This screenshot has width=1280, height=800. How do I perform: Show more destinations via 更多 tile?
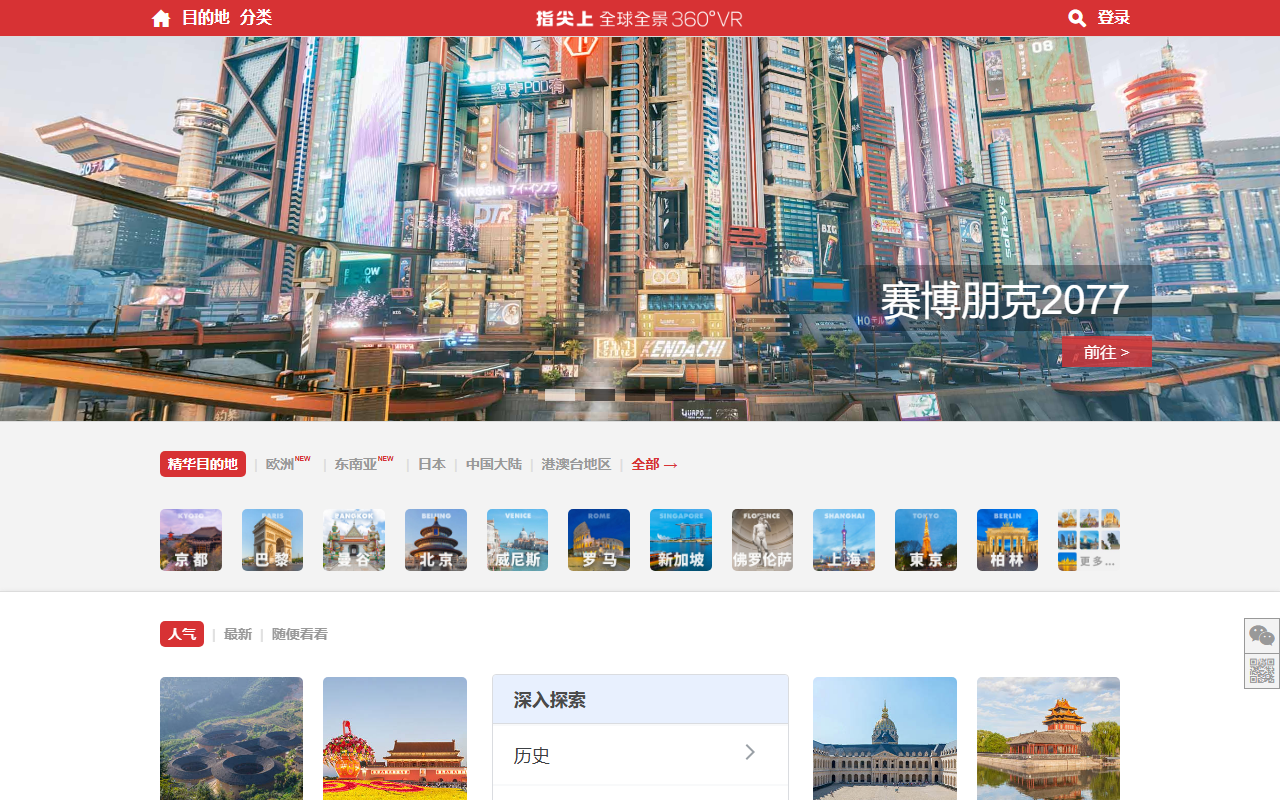(1089, 540)
